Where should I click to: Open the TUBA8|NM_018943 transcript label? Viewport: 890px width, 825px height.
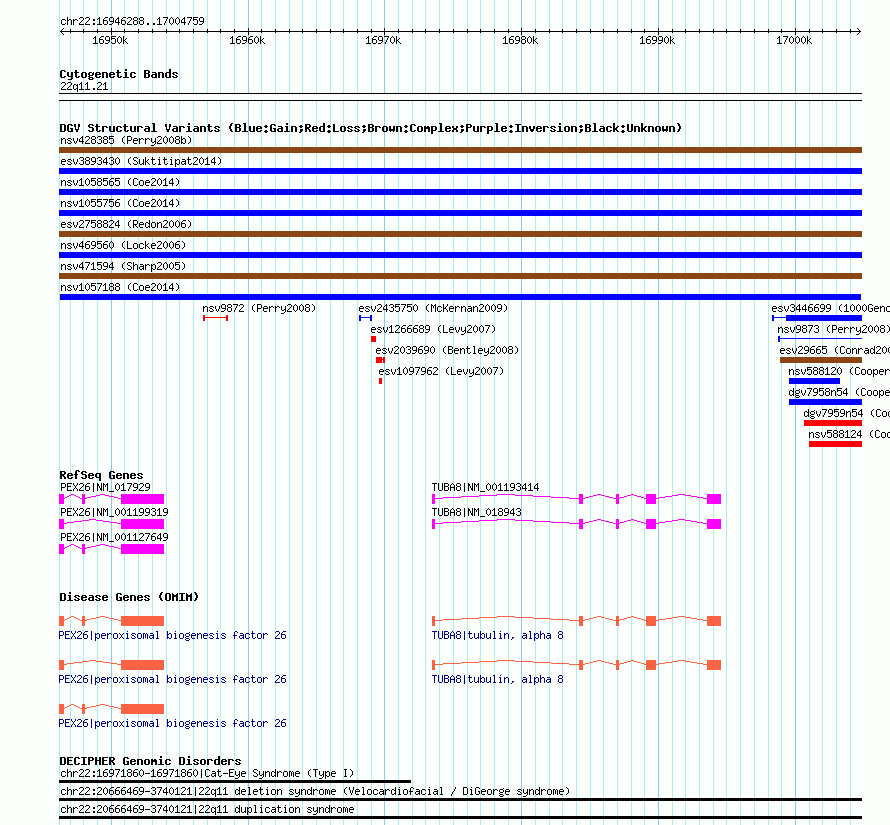tap(476, 512)
